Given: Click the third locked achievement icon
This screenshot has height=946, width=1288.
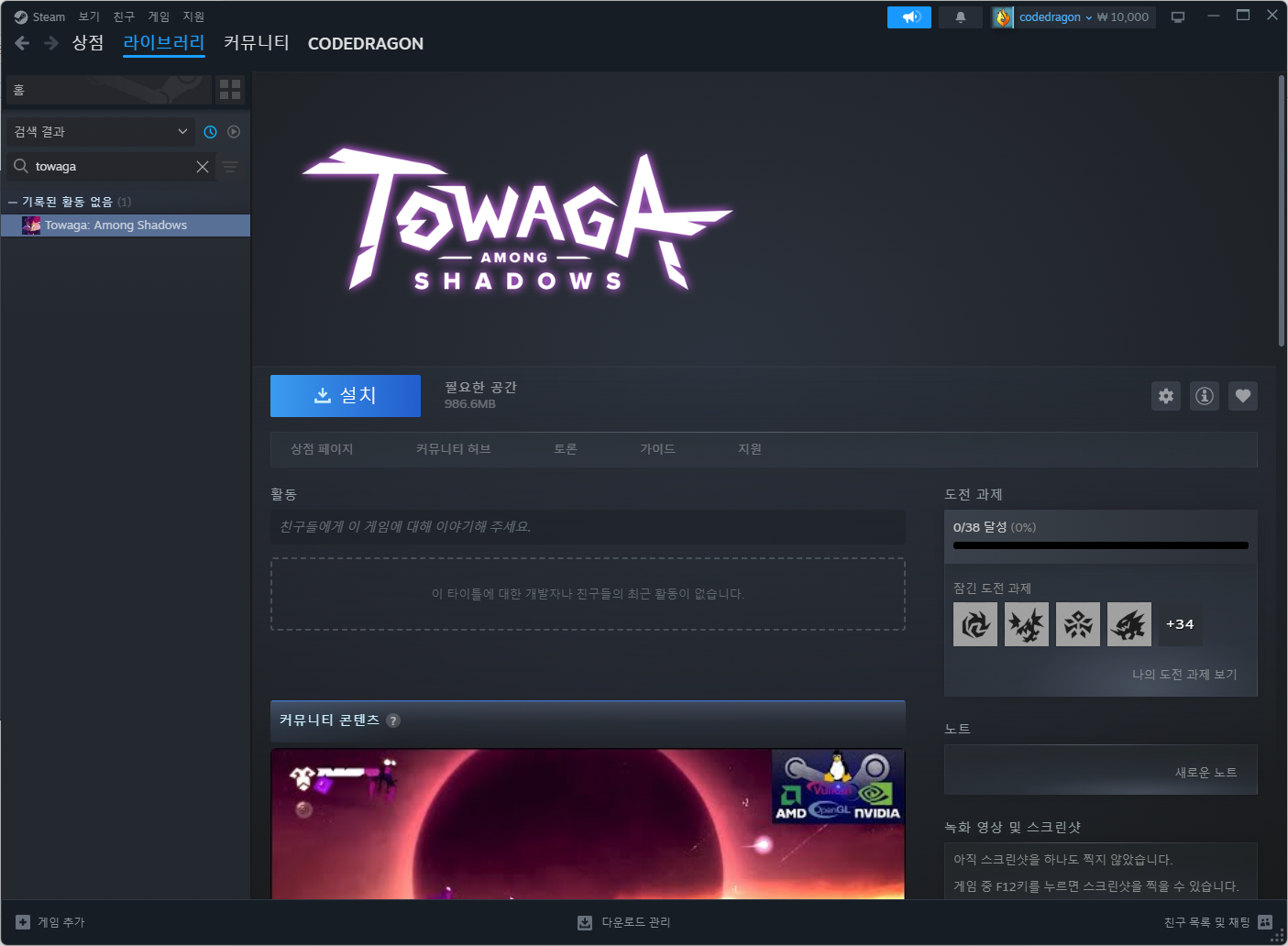Looking at the screenshot, I should coord(1078,624).
